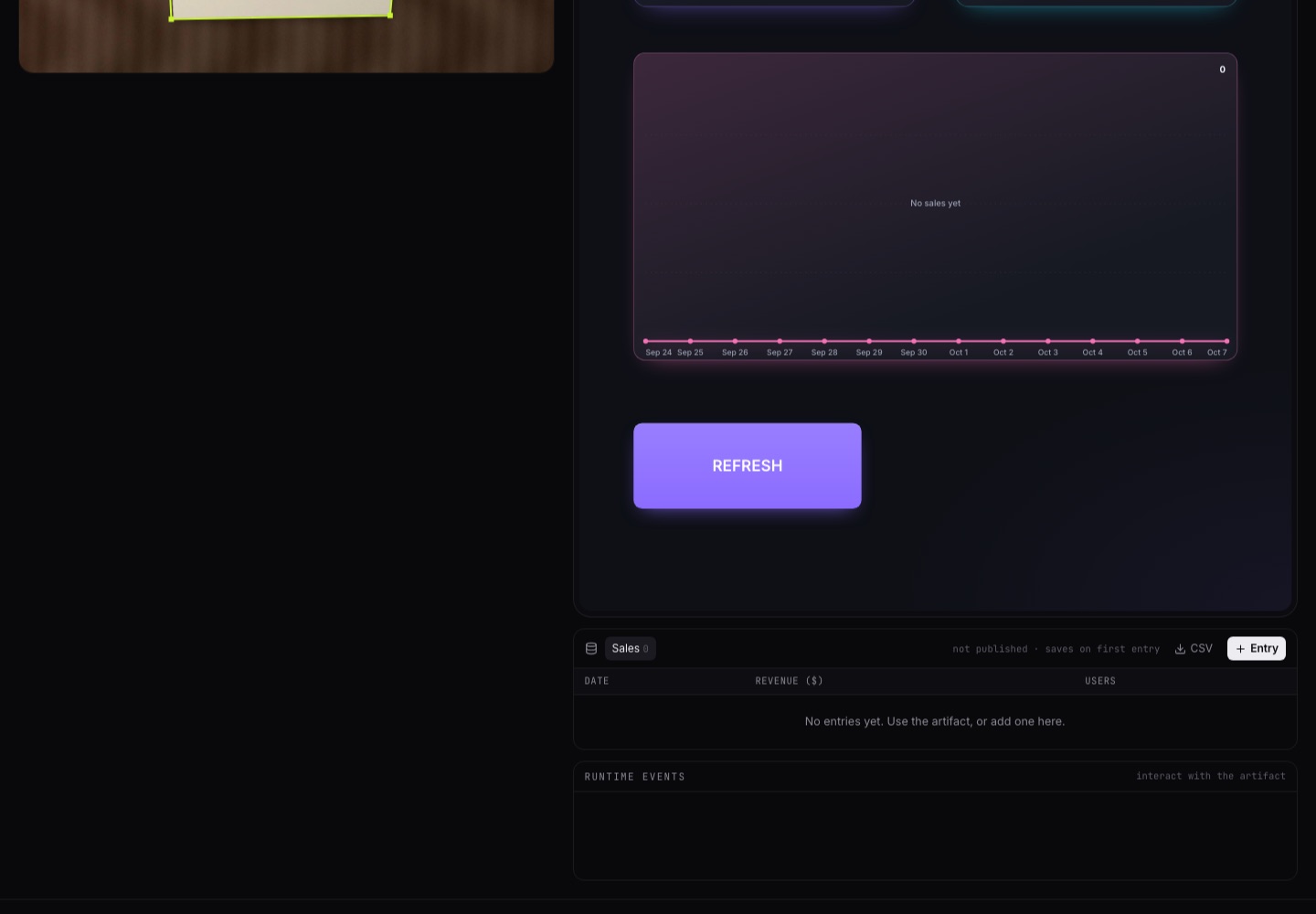Click the 'not published · saves on first entry' status text
Viewport: 1316px width, 914px height.
pyautogui.click(x=1056, y=649)
